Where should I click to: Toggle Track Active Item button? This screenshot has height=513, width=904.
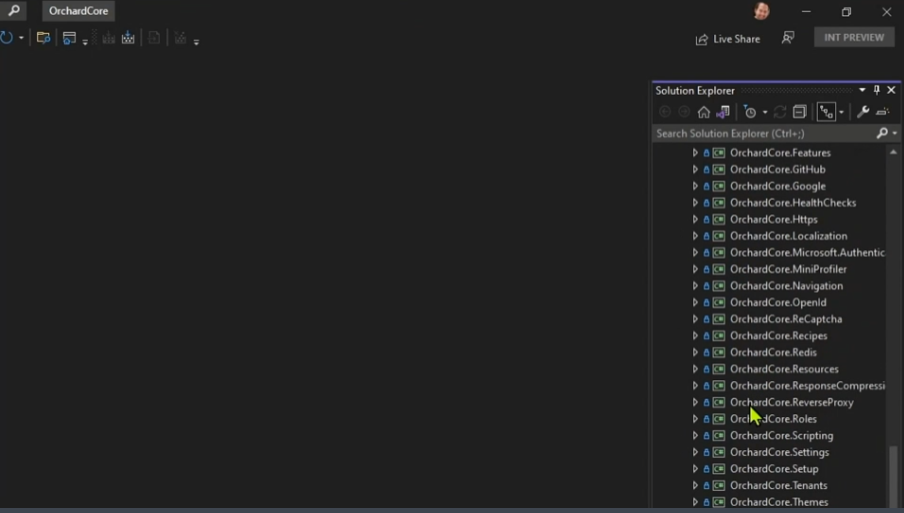pos(826,112)
